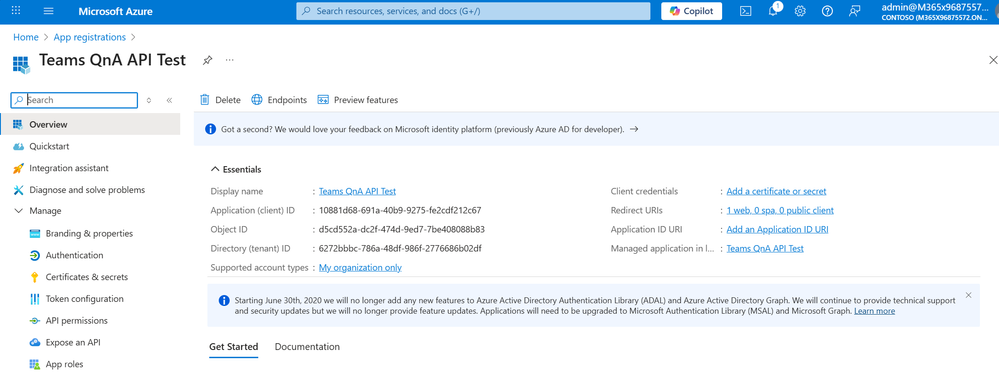Pin Teams QnA API Test to dashboard
Screen dimensions: 999x375
tap(207, 60)
